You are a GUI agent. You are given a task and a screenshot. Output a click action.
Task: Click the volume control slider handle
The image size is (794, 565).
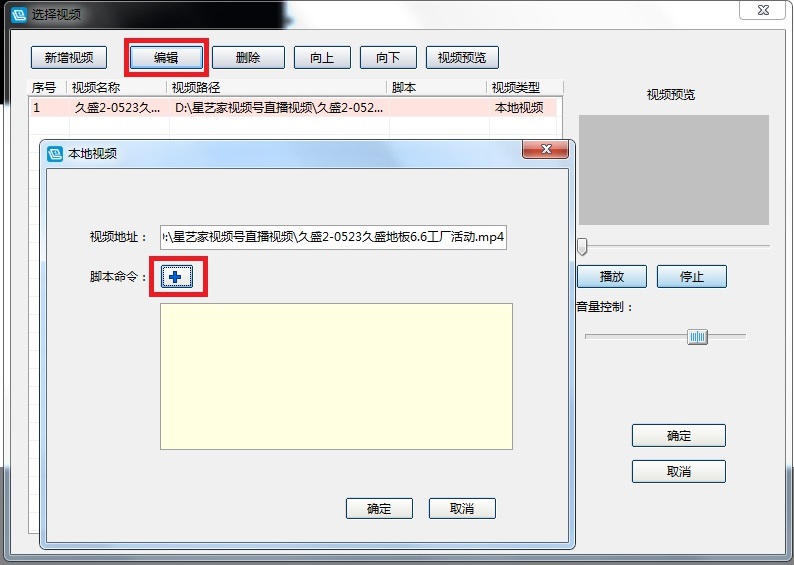coord(697,337)
